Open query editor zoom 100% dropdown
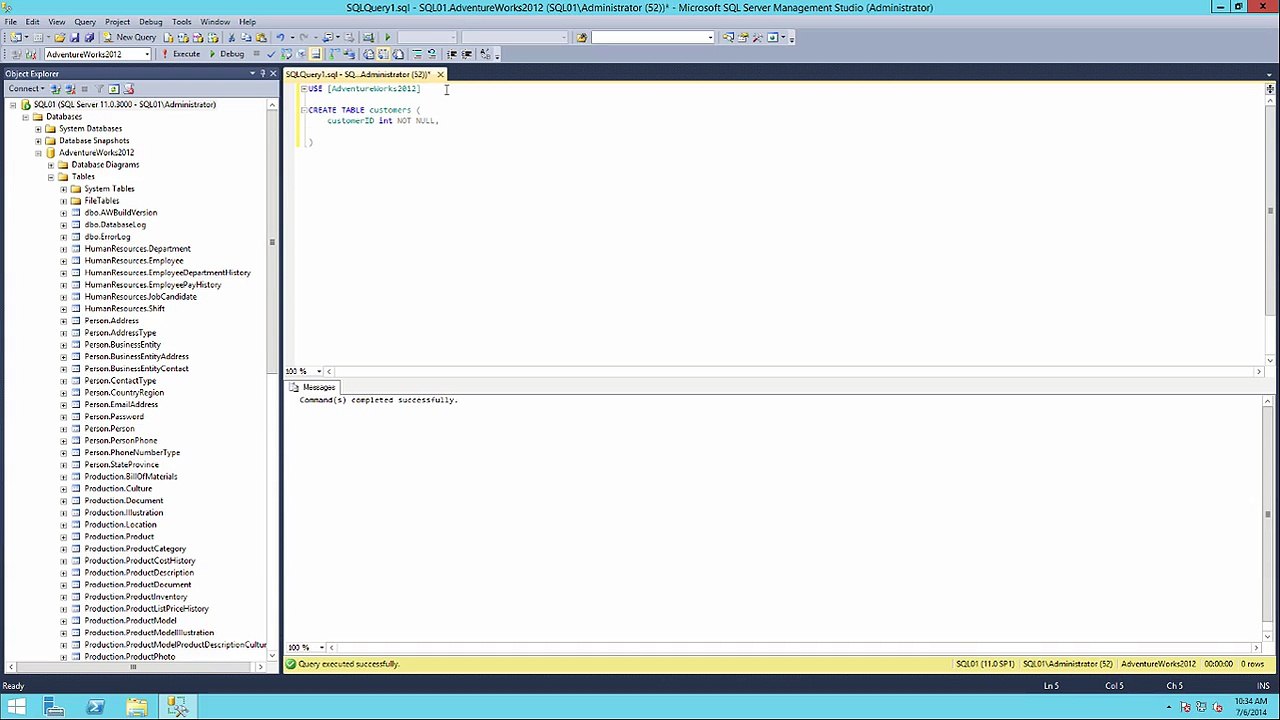1280x720 pixels. (321, 371)
